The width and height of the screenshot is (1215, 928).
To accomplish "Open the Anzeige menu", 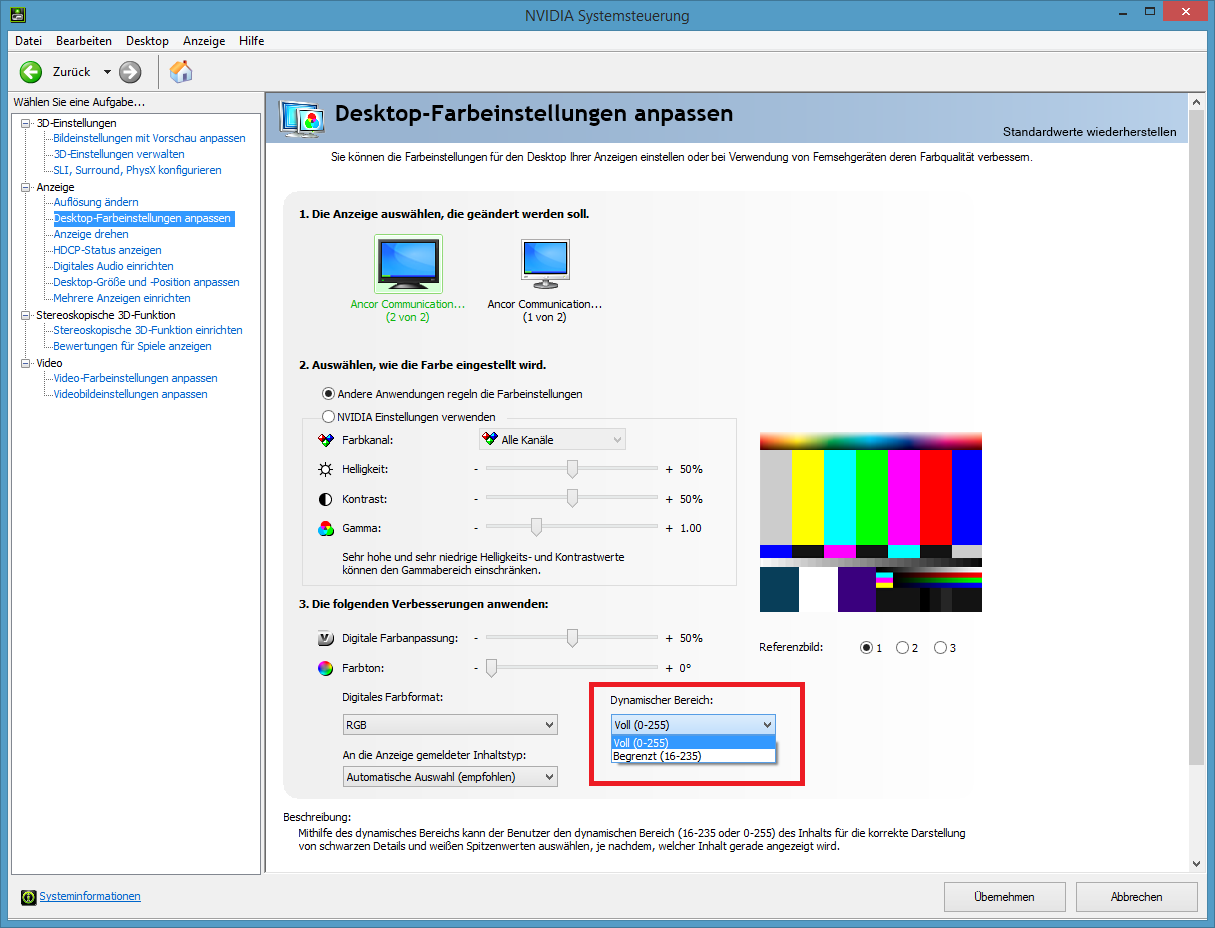I will (204, 41).
